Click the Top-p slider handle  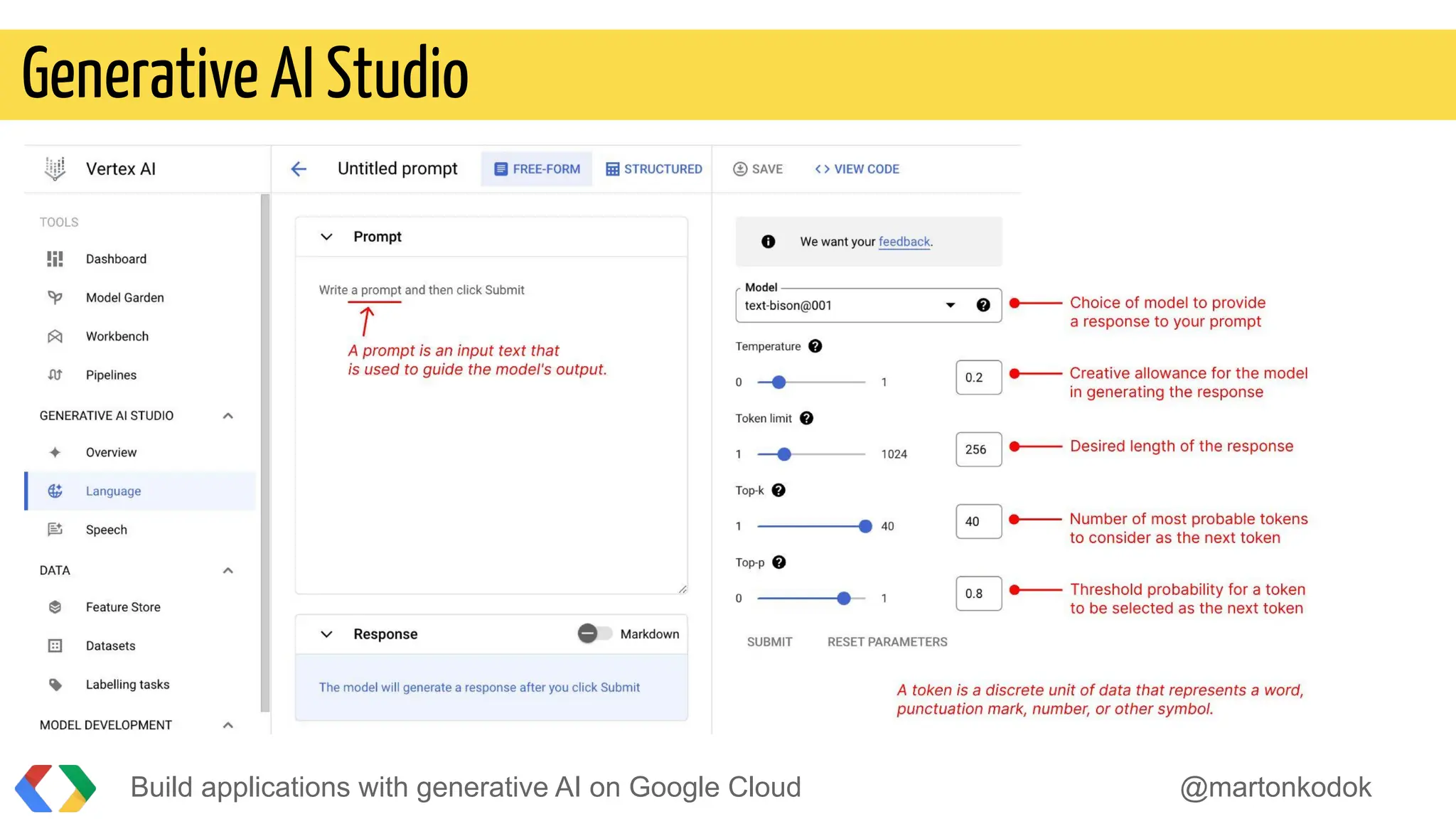[x=844, y=598]
